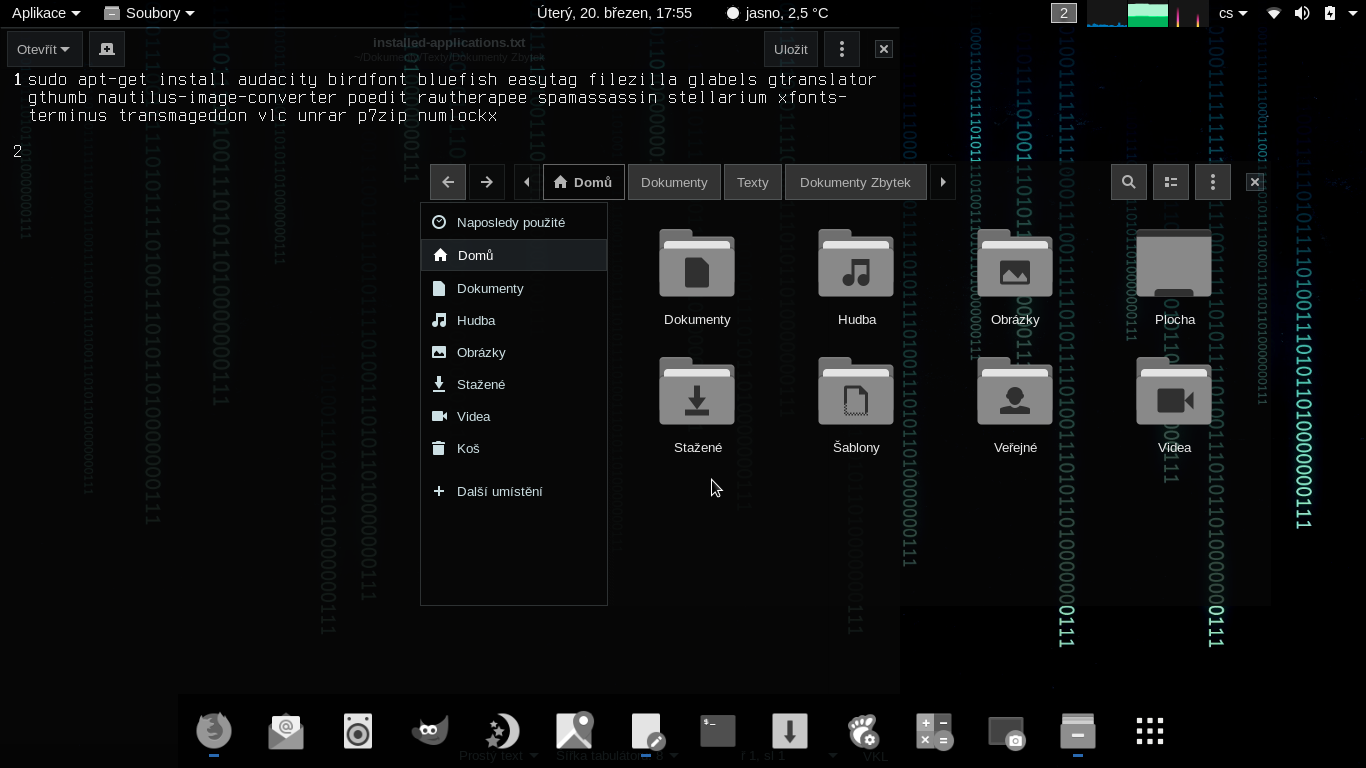Open the cs keyboard layout dropdown

1233,13
